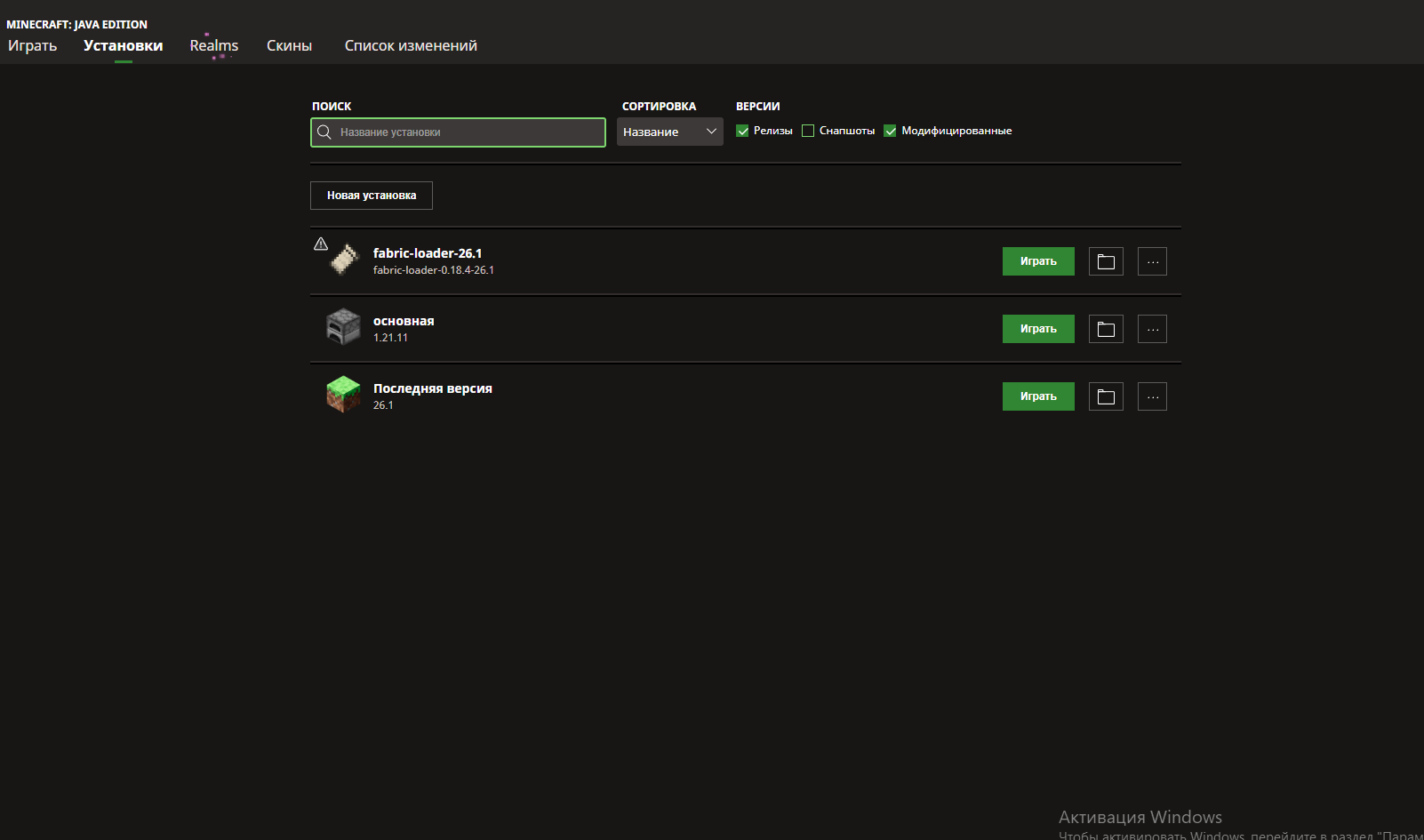Screen dimensions: 1424x840
Task: Click the Новая установка button
Action: click(x=372, y=196)
